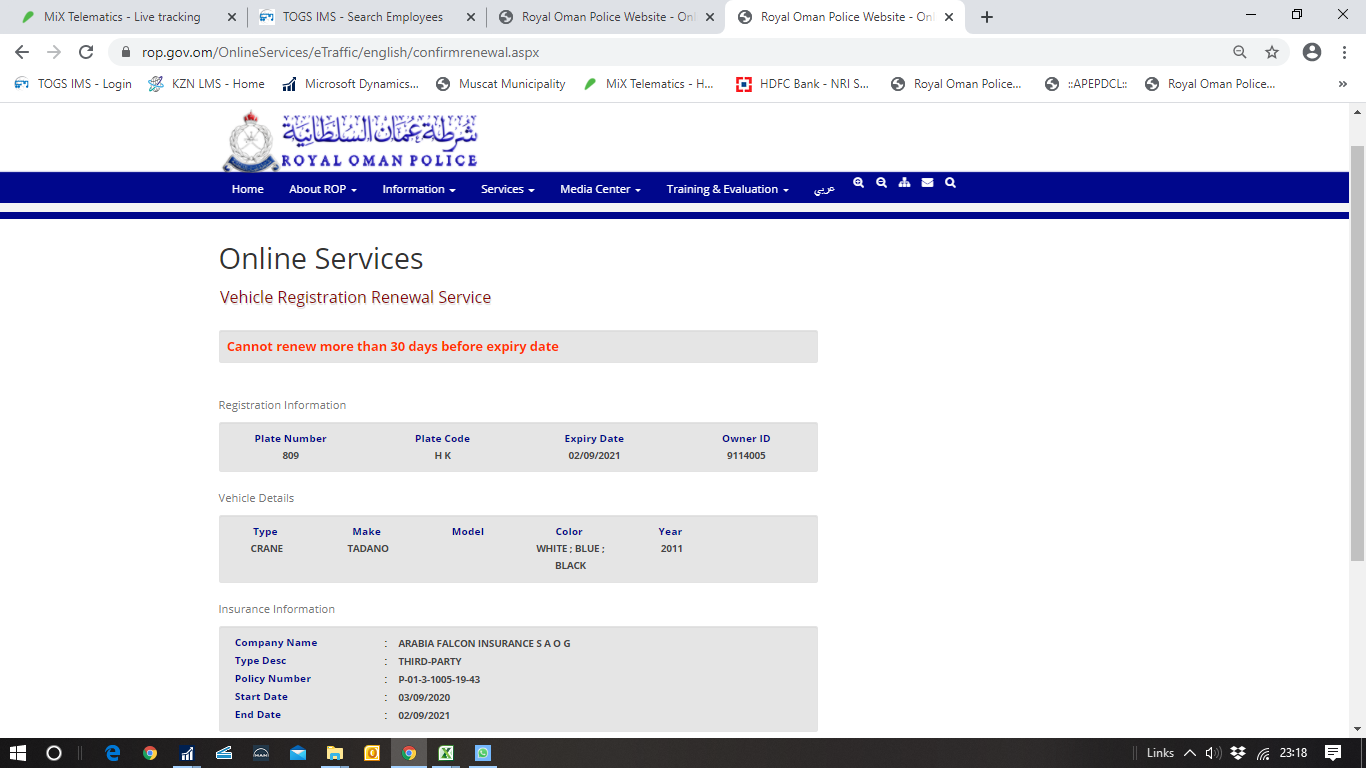Bookmark this page with the star icon

pos(1272,52)
